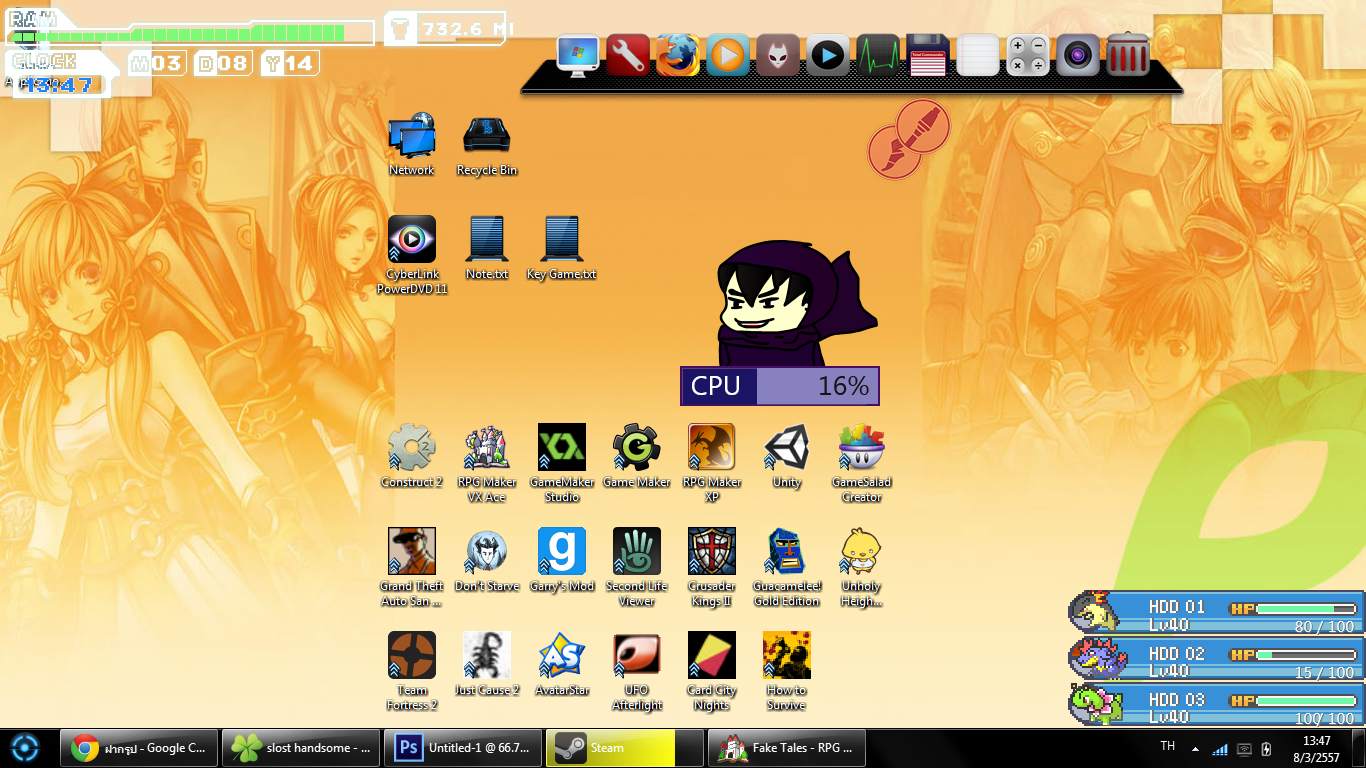
Task: Open the AvatarStar shortcut
Action: point(562,664)
